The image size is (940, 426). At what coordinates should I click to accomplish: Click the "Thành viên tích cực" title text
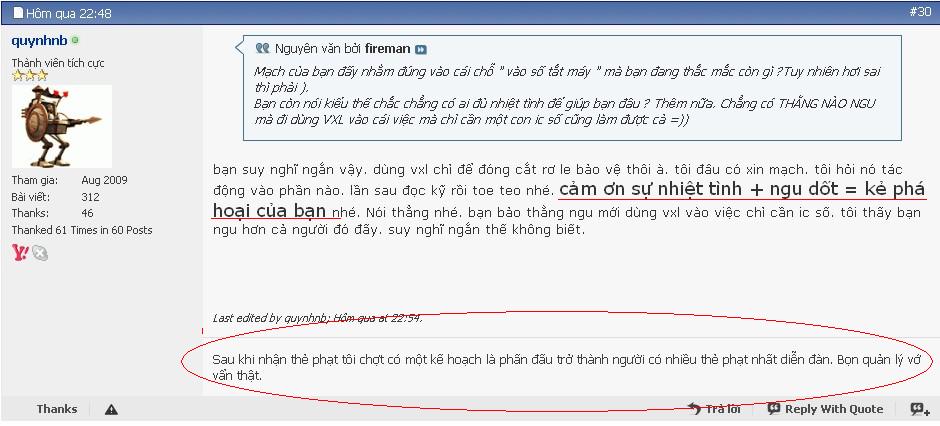[x=58, y=63]
